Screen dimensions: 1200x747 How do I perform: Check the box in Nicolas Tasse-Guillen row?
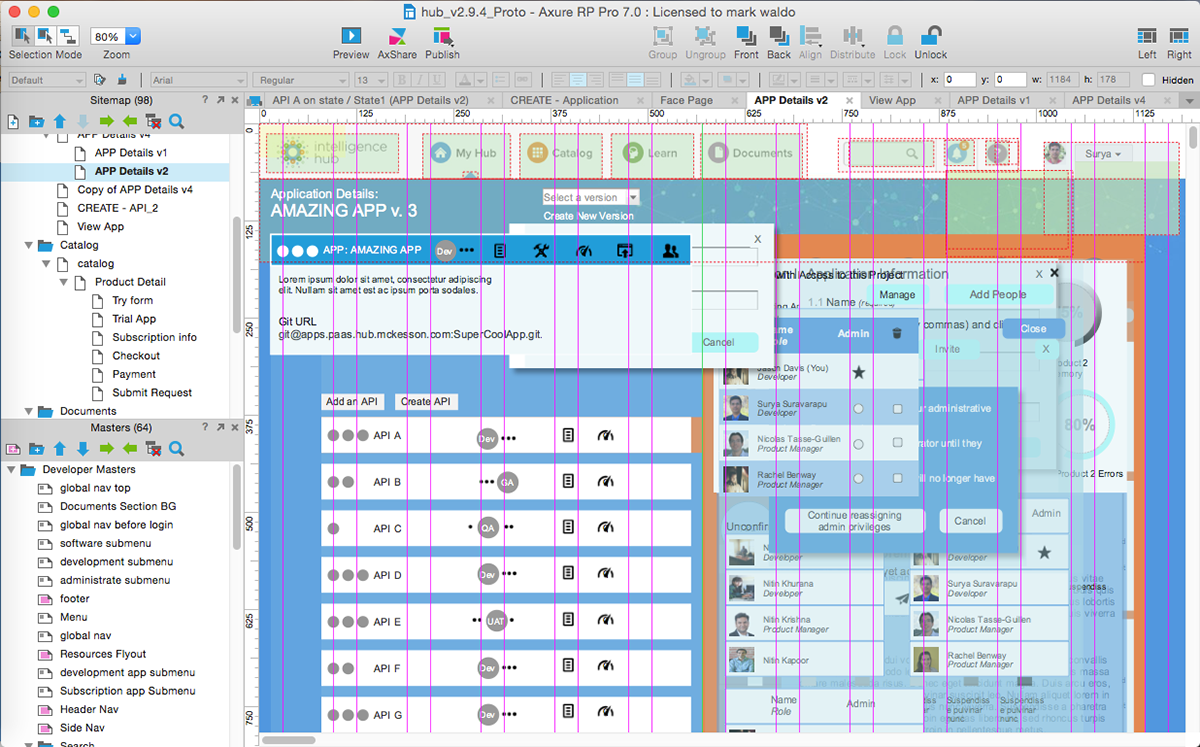coord(897,443)
